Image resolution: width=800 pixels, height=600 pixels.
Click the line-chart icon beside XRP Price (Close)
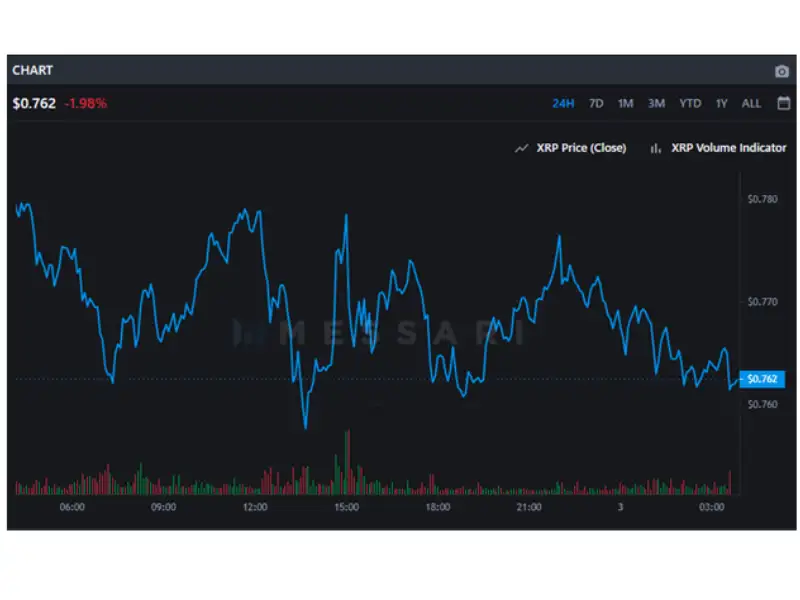click(x=521, y=147)
